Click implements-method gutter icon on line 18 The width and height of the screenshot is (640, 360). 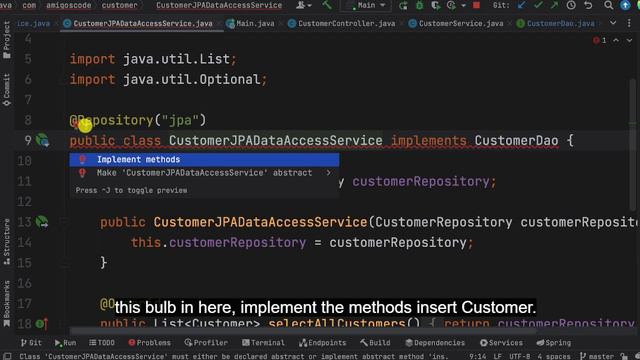pyautogui.click(x=42, y=324)
